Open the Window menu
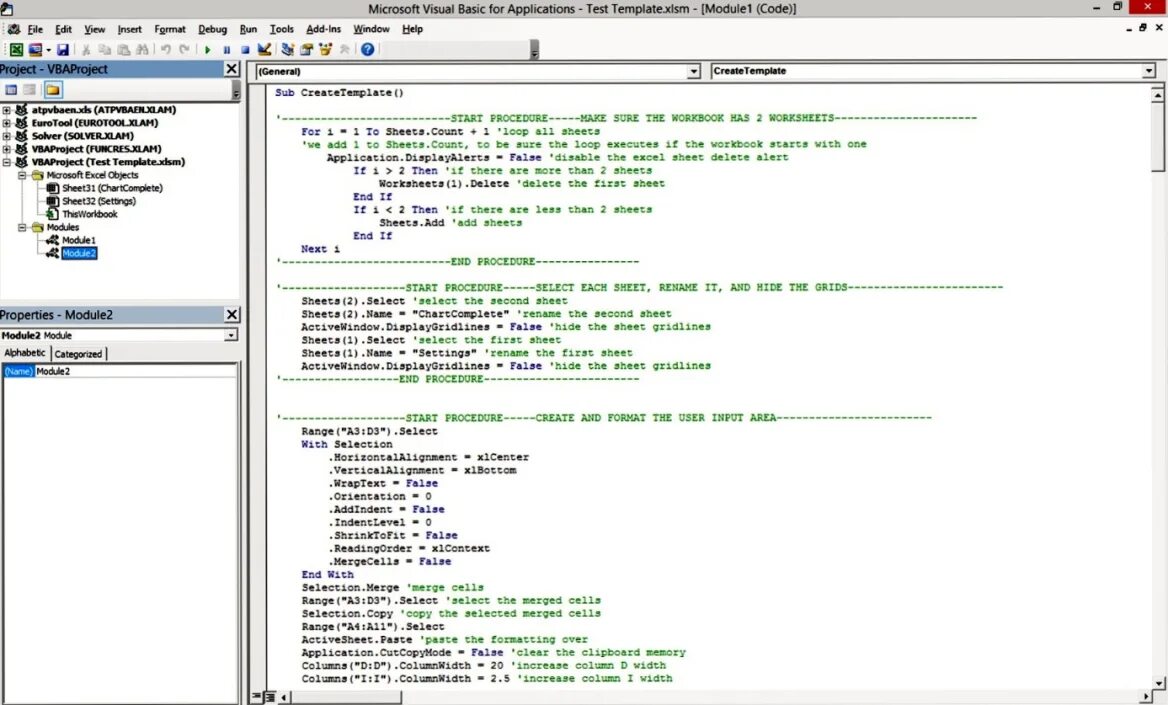 (x=371, y=29)
